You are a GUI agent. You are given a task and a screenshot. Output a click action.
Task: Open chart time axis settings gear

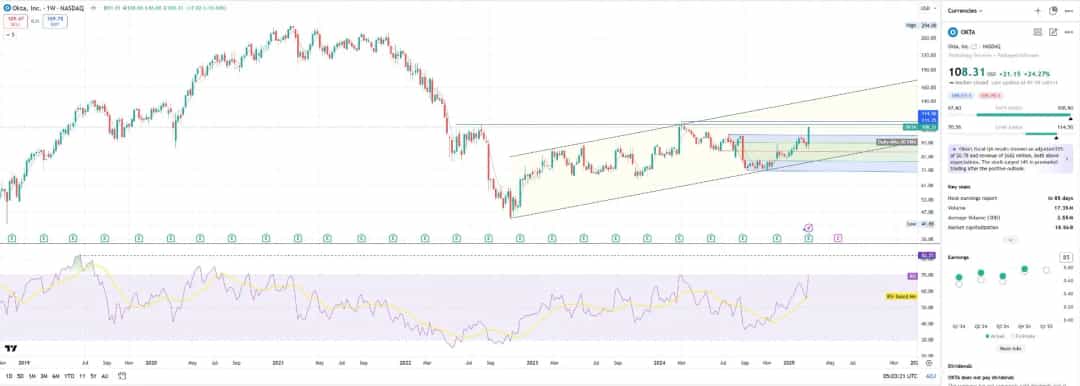coord(928,363)
